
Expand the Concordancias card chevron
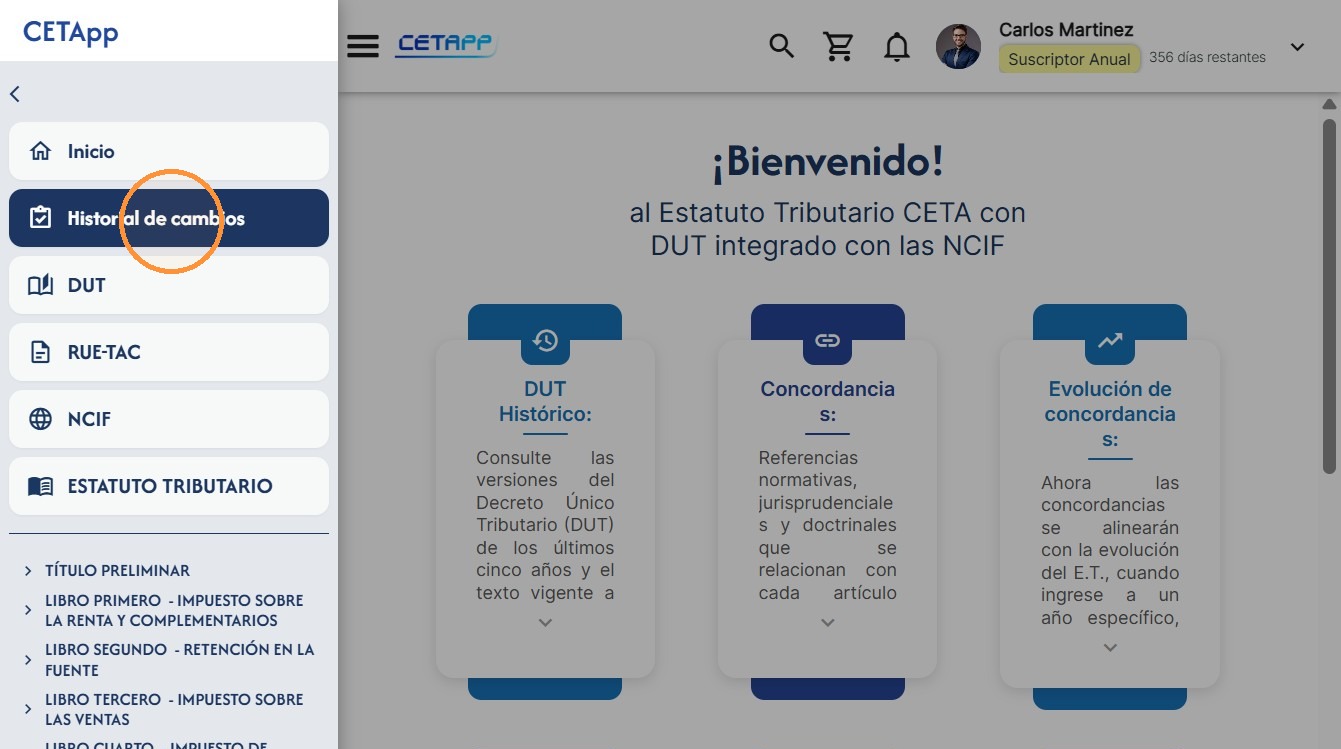click(x=827, y=622)
